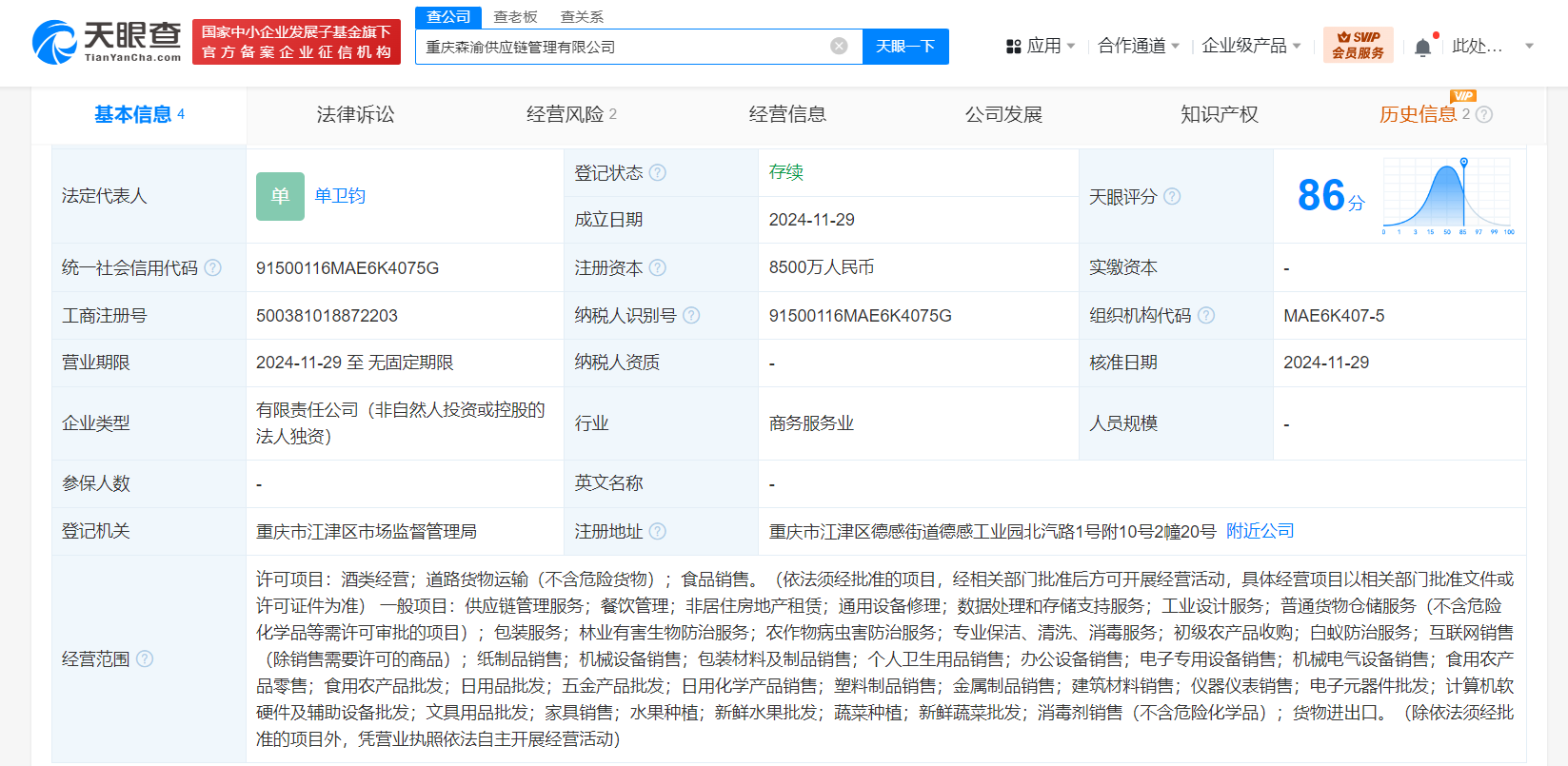Open the notification bell icon

(1422, 47)
